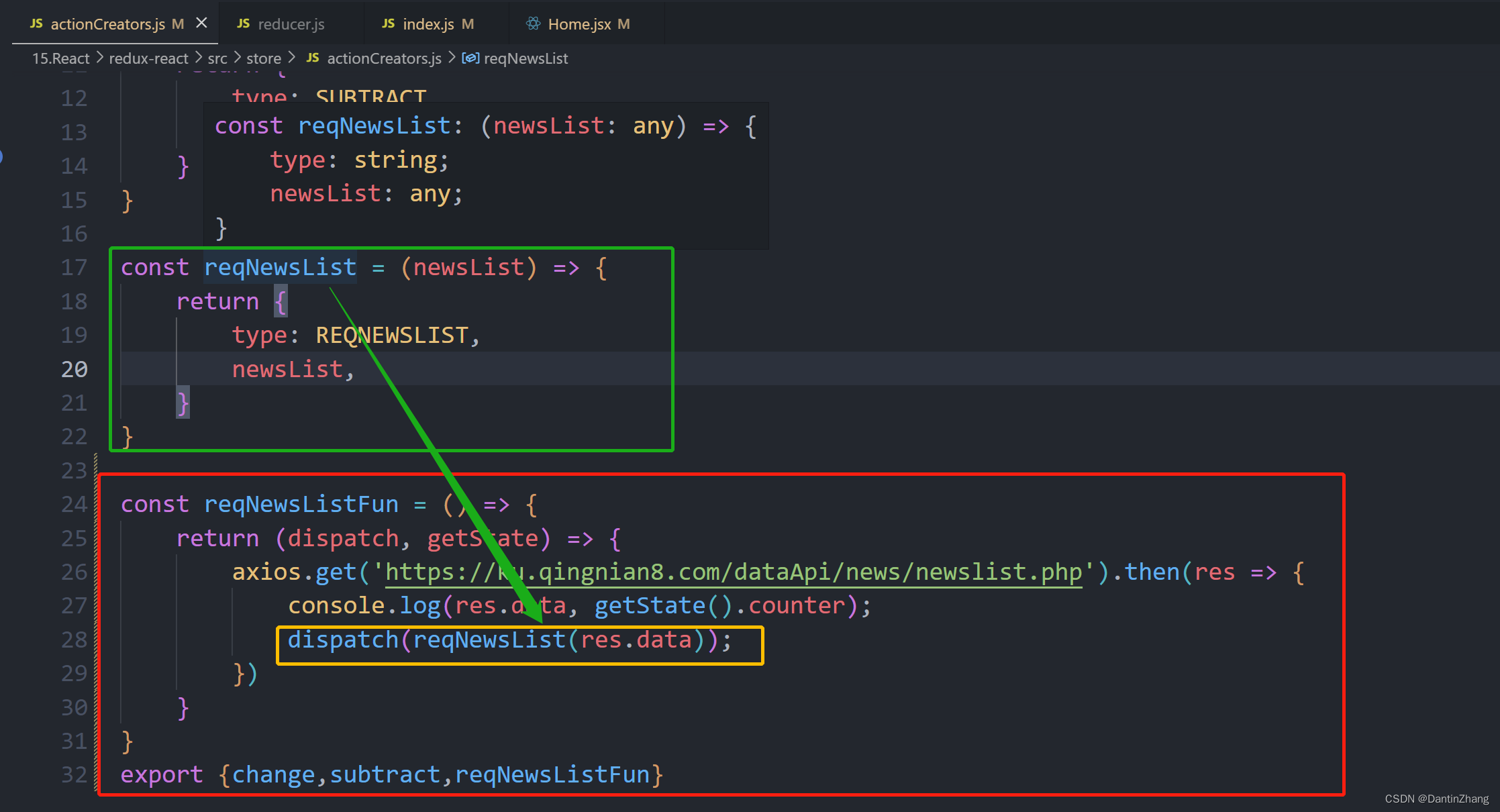Click the JS icon on actionCreators.js tab

point(36,24)
